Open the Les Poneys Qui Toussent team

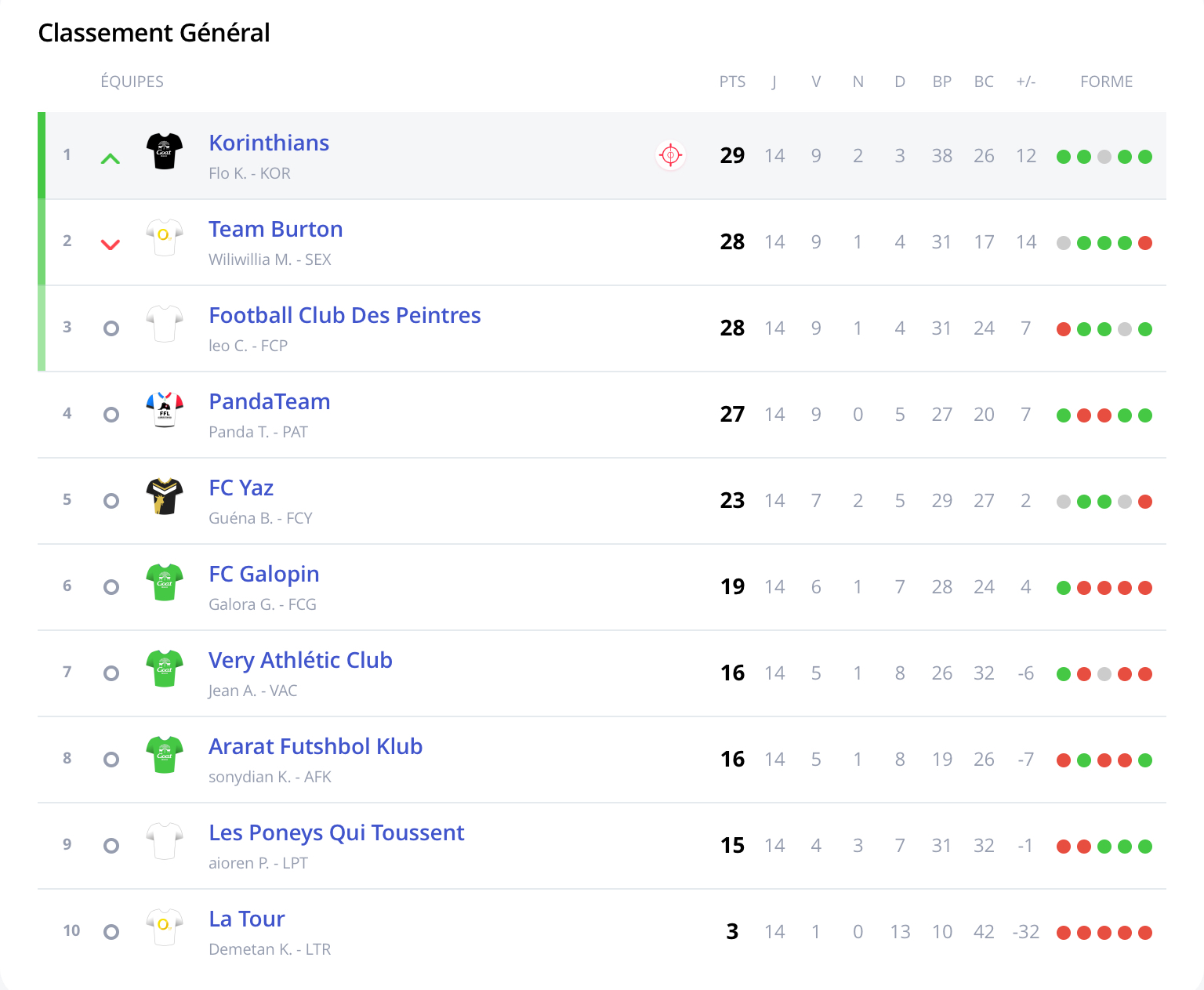(x=336, y=832)
